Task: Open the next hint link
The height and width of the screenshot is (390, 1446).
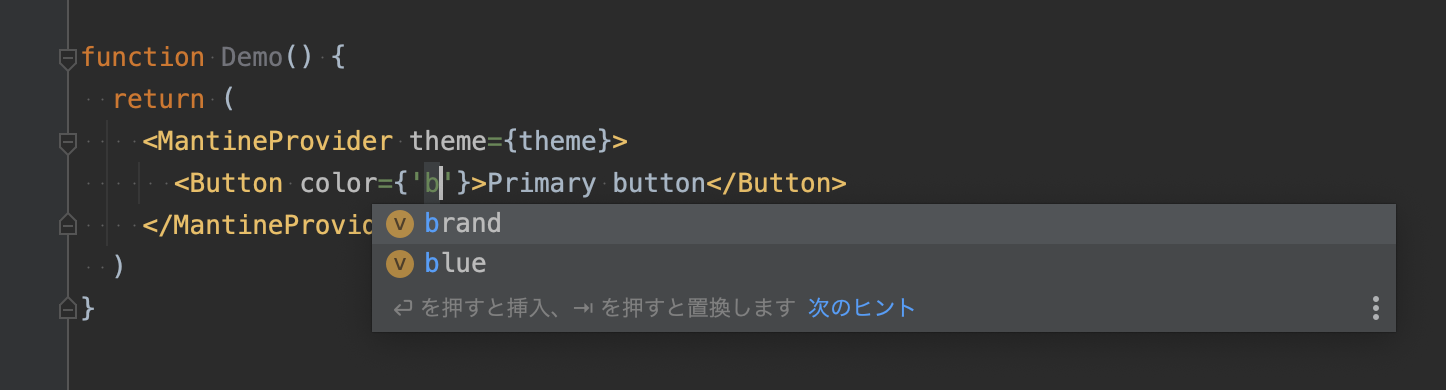Action: [862, 308]
